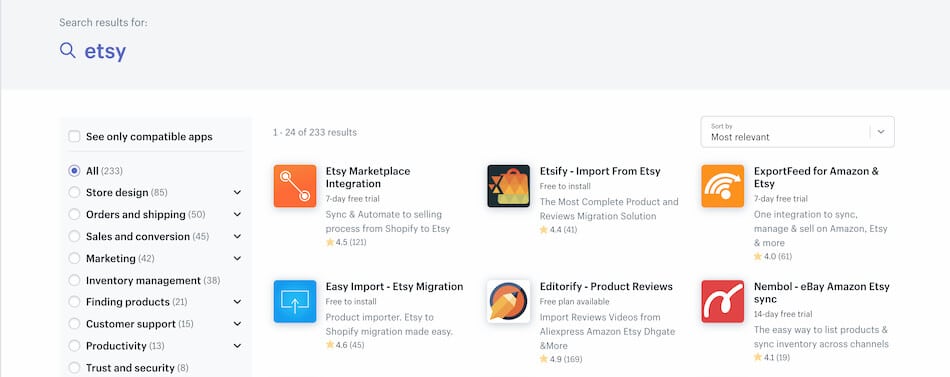Click '1 - 24 of 233 results' text
The image size is (950, 377).
(314, 132)
